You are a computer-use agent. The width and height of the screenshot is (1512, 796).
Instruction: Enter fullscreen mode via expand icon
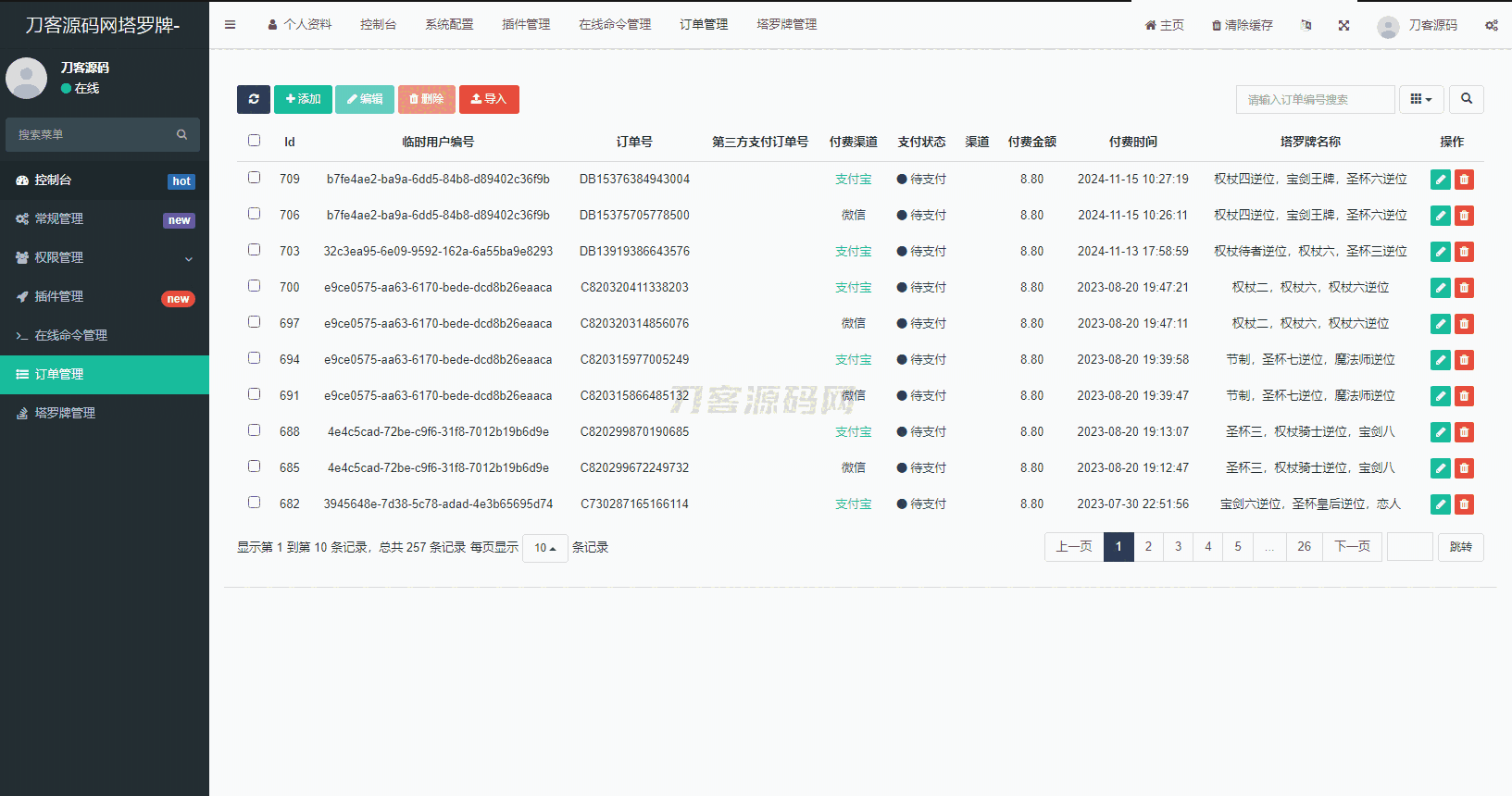pyautogui.click(x=1343, y=25)
